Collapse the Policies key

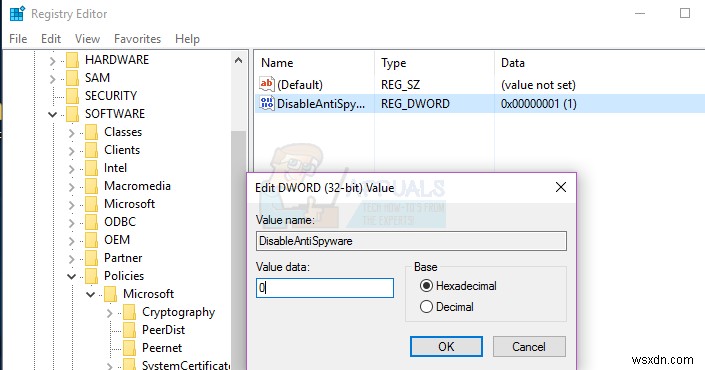click(x=71, y=276)
